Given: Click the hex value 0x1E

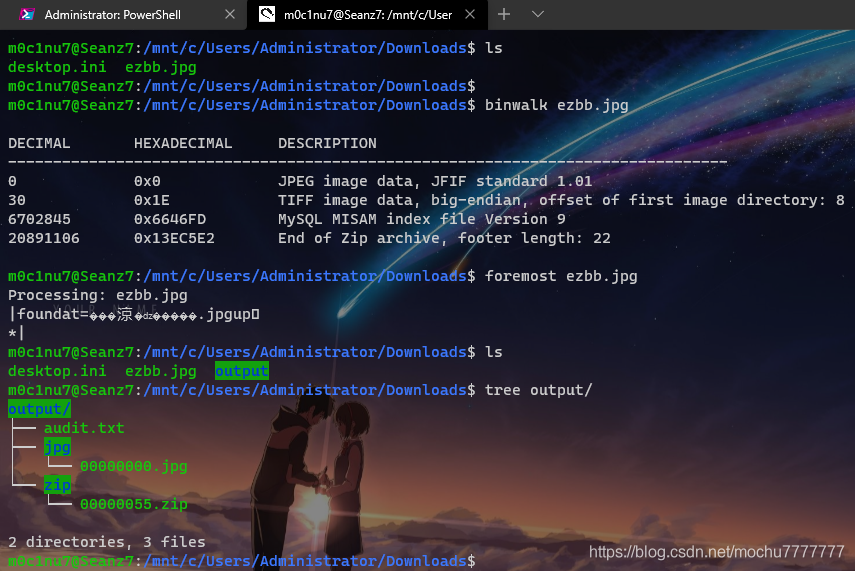Looking at the screenshot, I should 152,200.
